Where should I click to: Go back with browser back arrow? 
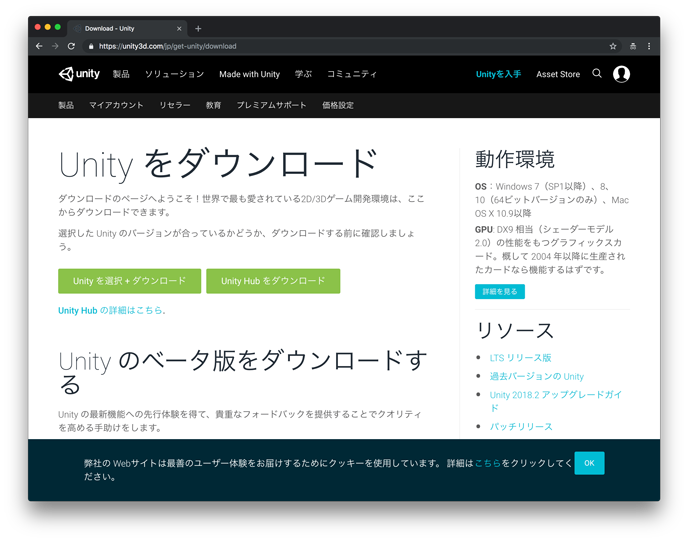tap(39, 46)
